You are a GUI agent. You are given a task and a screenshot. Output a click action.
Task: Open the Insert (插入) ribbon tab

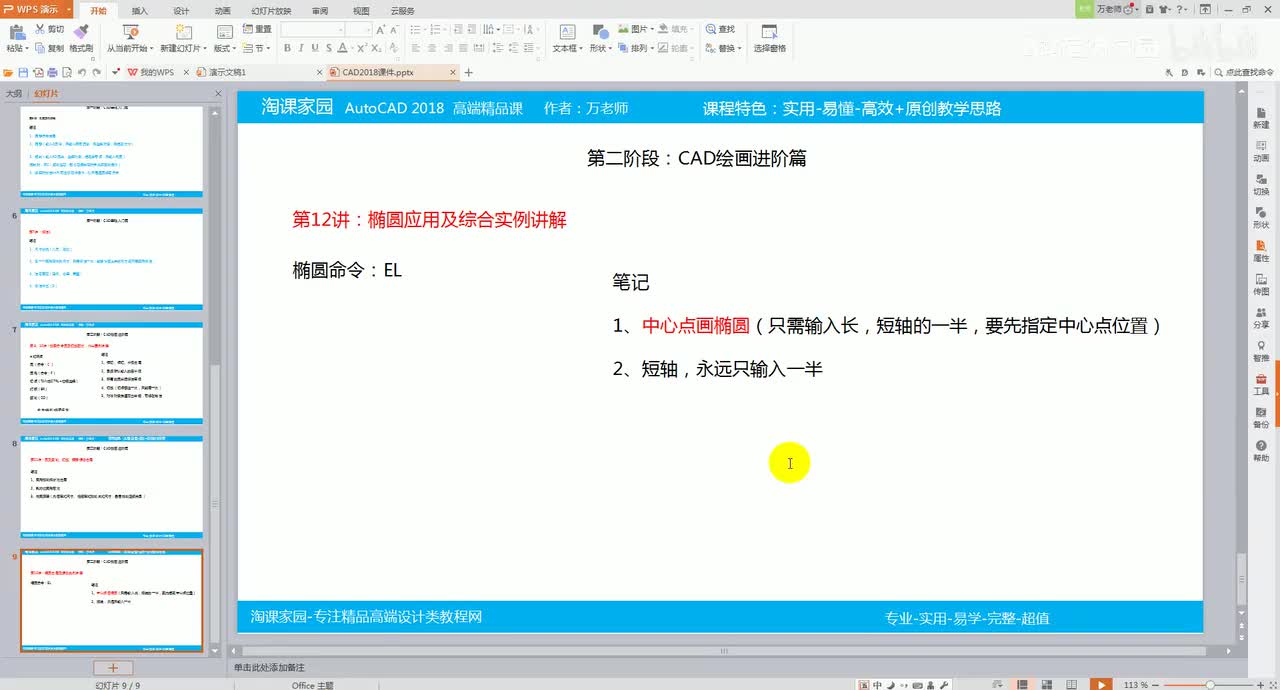tap(140, 10)
